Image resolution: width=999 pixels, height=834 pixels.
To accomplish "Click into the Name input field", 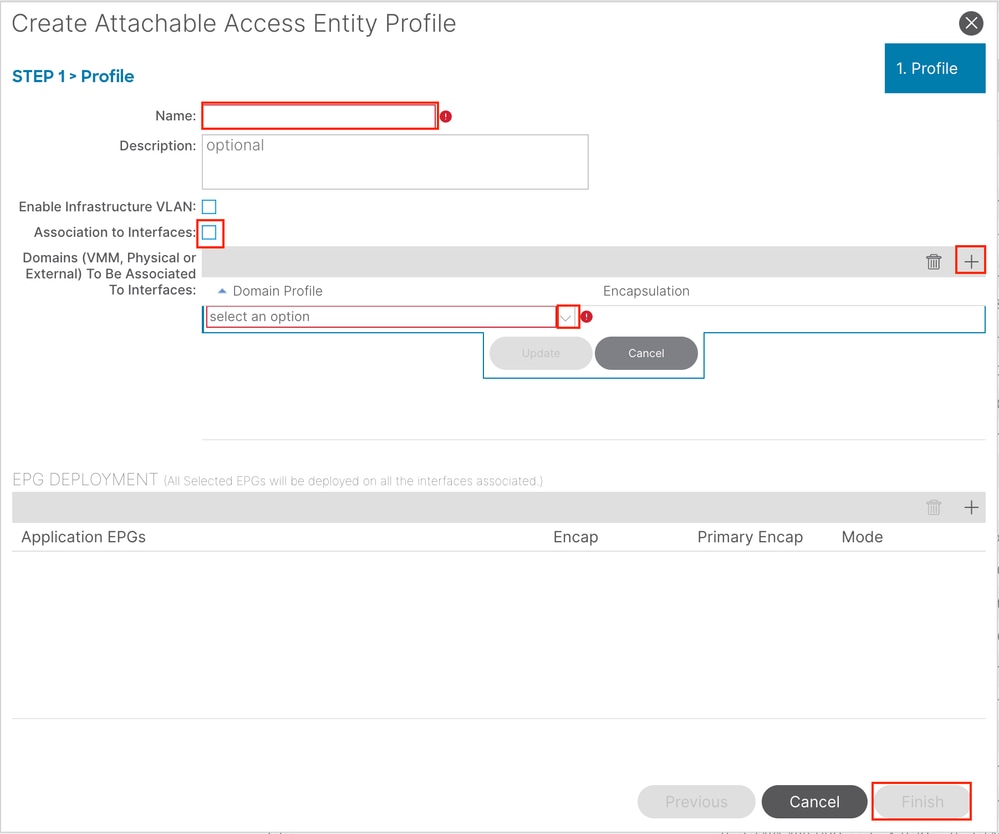I will tap(320, 117).
